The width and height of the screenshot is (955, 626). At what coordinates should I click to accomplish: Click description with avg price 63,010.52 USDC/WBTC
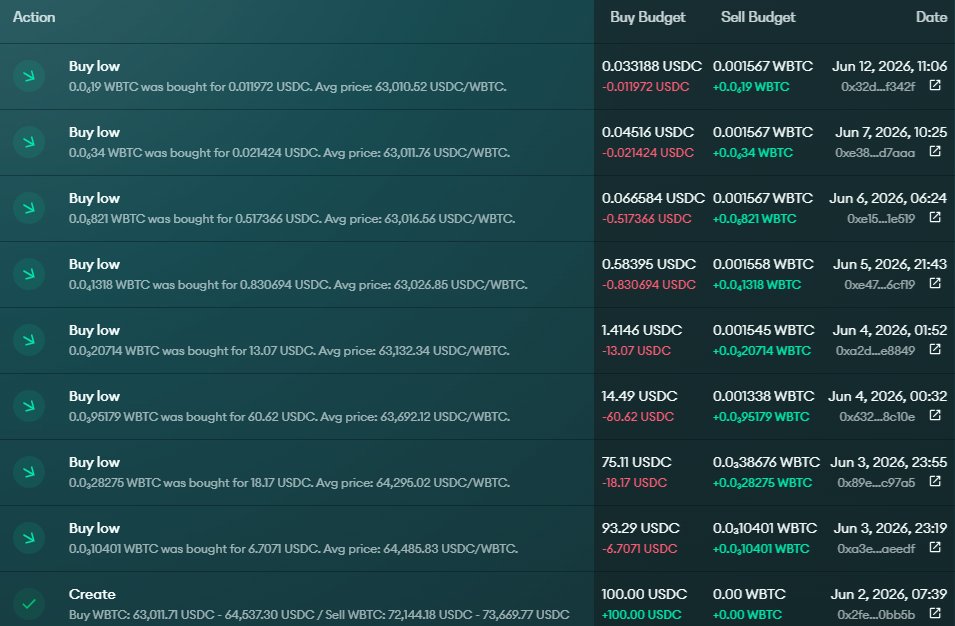[x=287, y=86]
